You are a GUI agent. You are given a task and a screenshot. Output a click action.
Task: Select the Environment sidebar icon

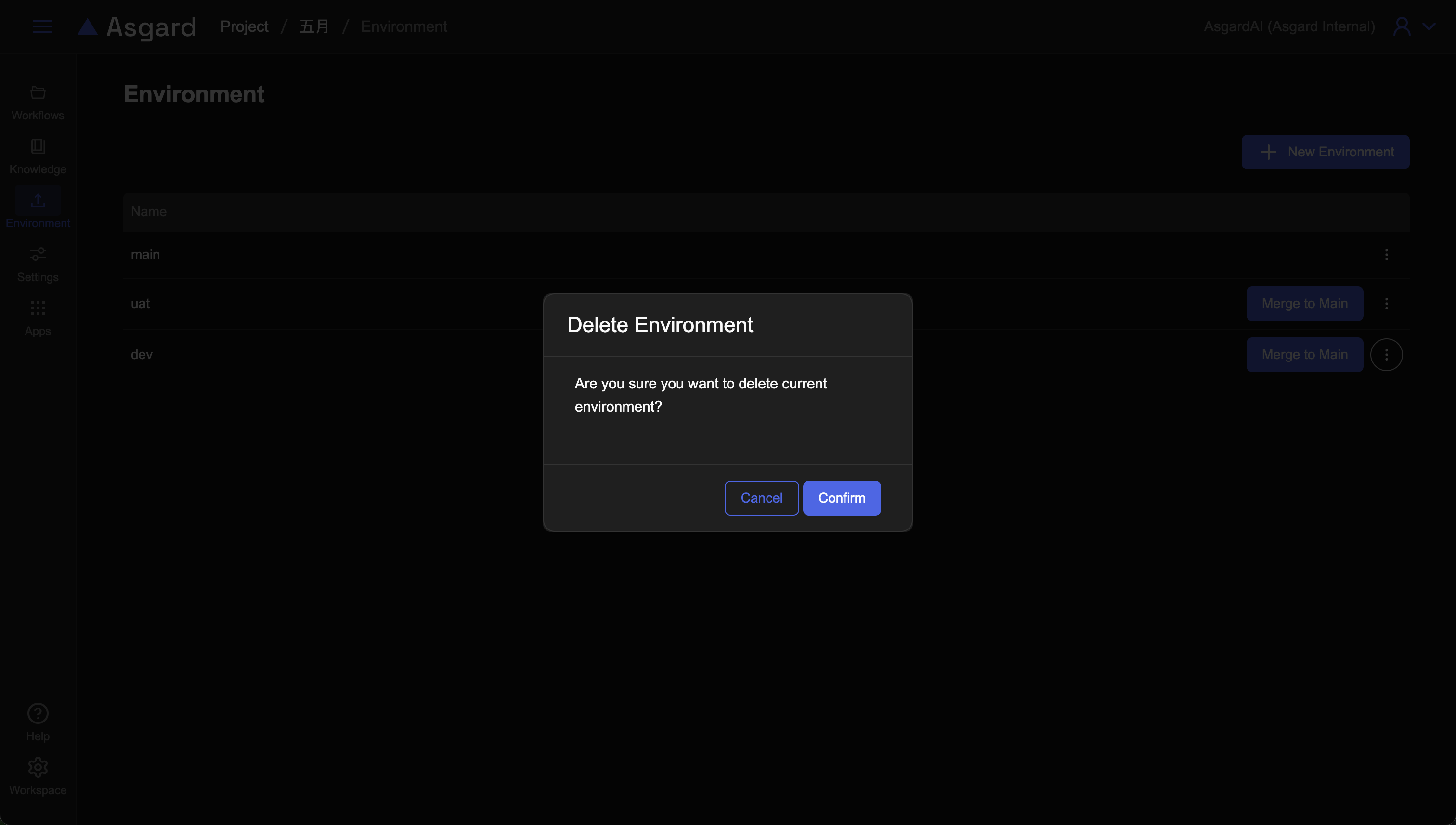(x=38, y=201)
